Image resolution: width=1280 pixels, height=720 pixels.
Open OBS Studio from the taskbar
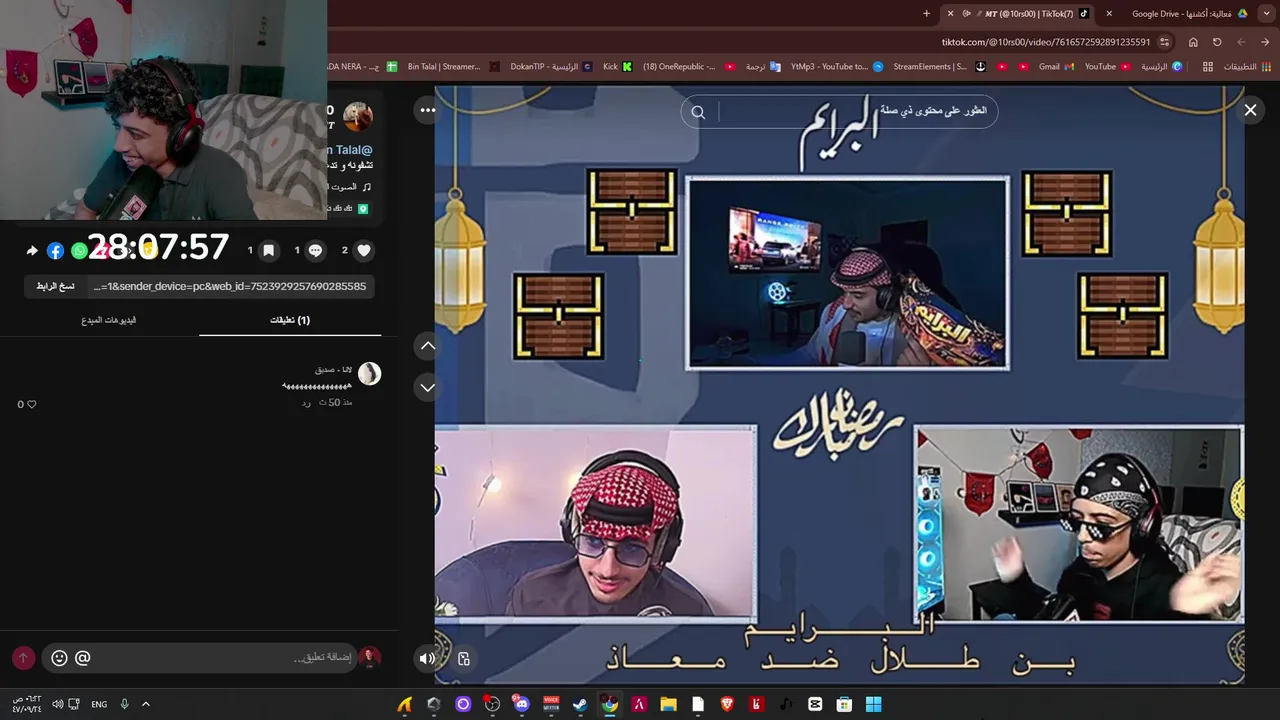[x=492, y=704]
